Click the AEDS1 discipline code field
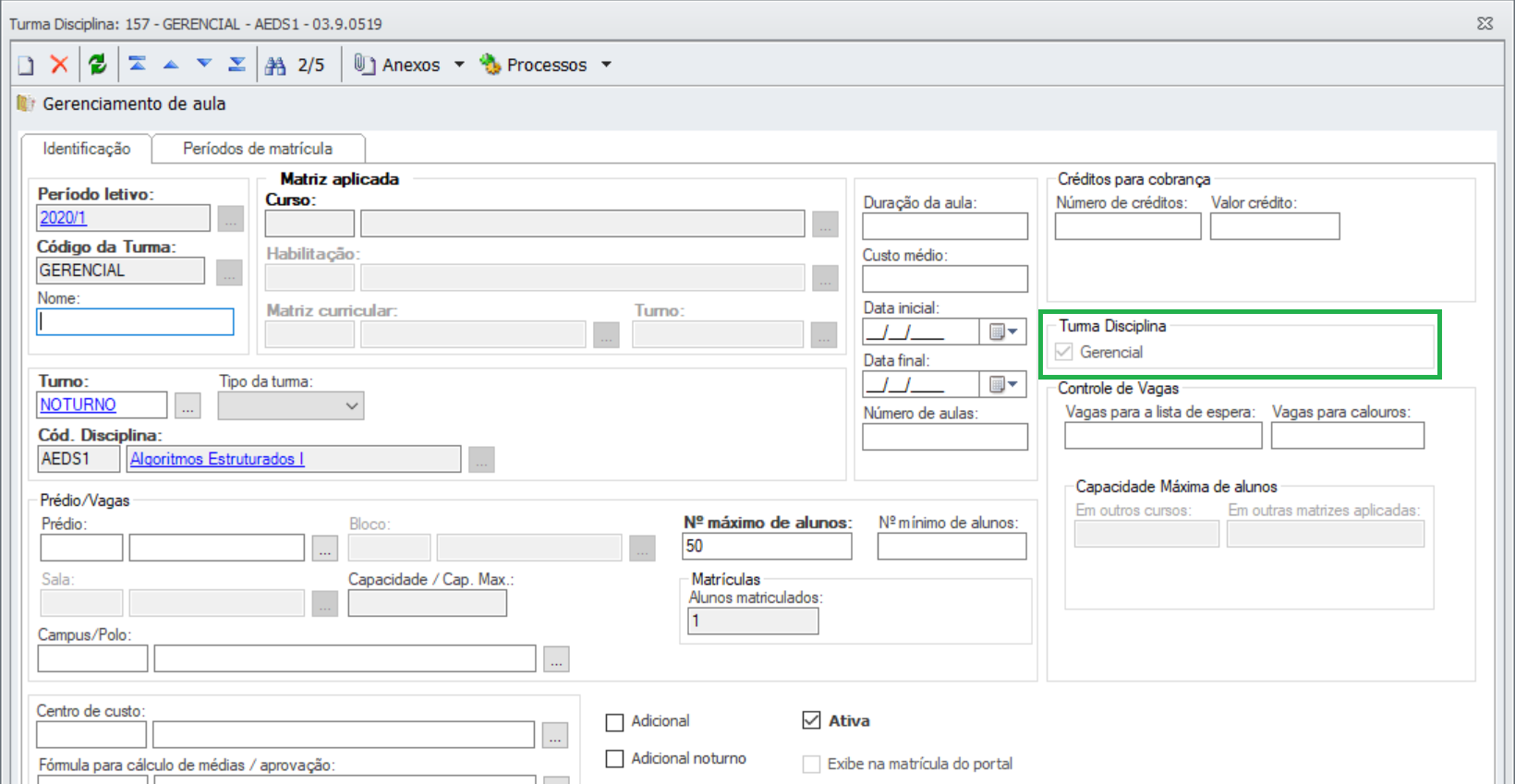 (x=79, y=459)
